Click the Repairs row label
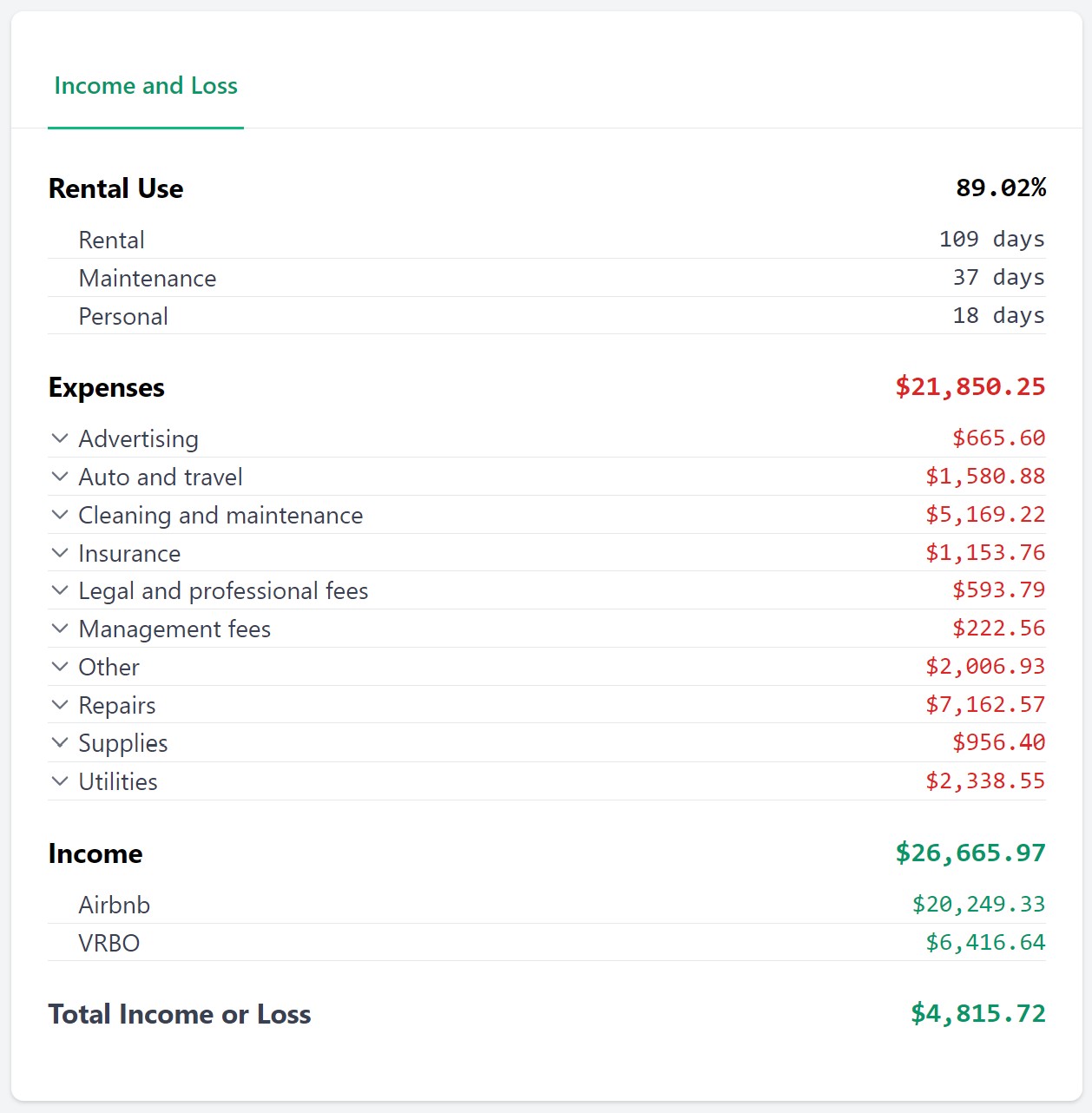The height and width of the screenshot is (1113, 1092). pyautogui.click(x=117, y=705)
